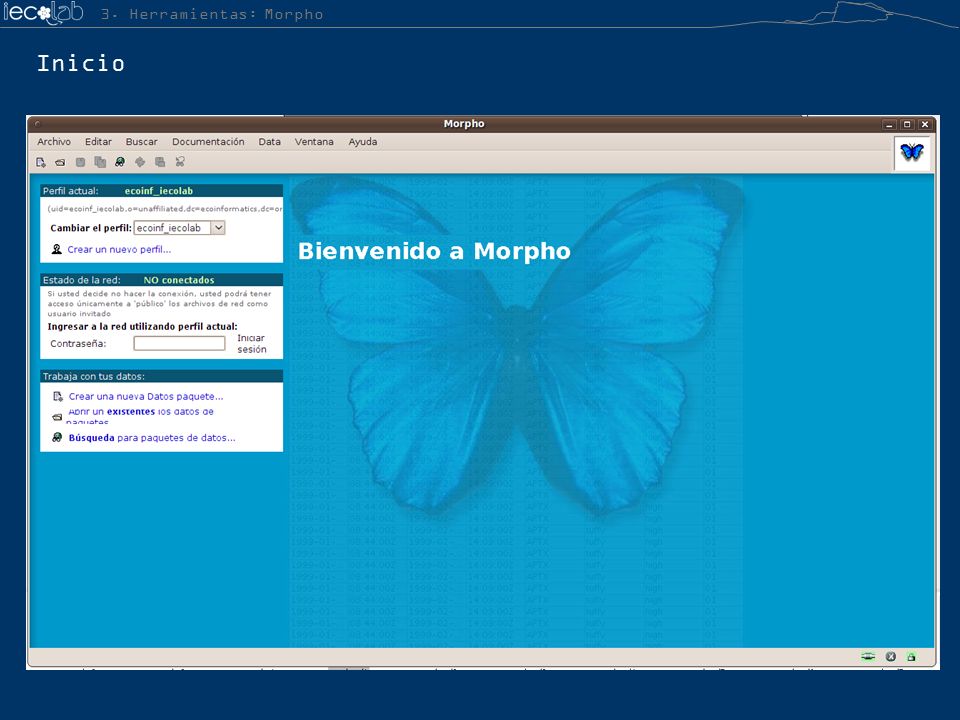
Task: Click the greyed diamond-shaped toolbar icon
Action: click(140, 162)
